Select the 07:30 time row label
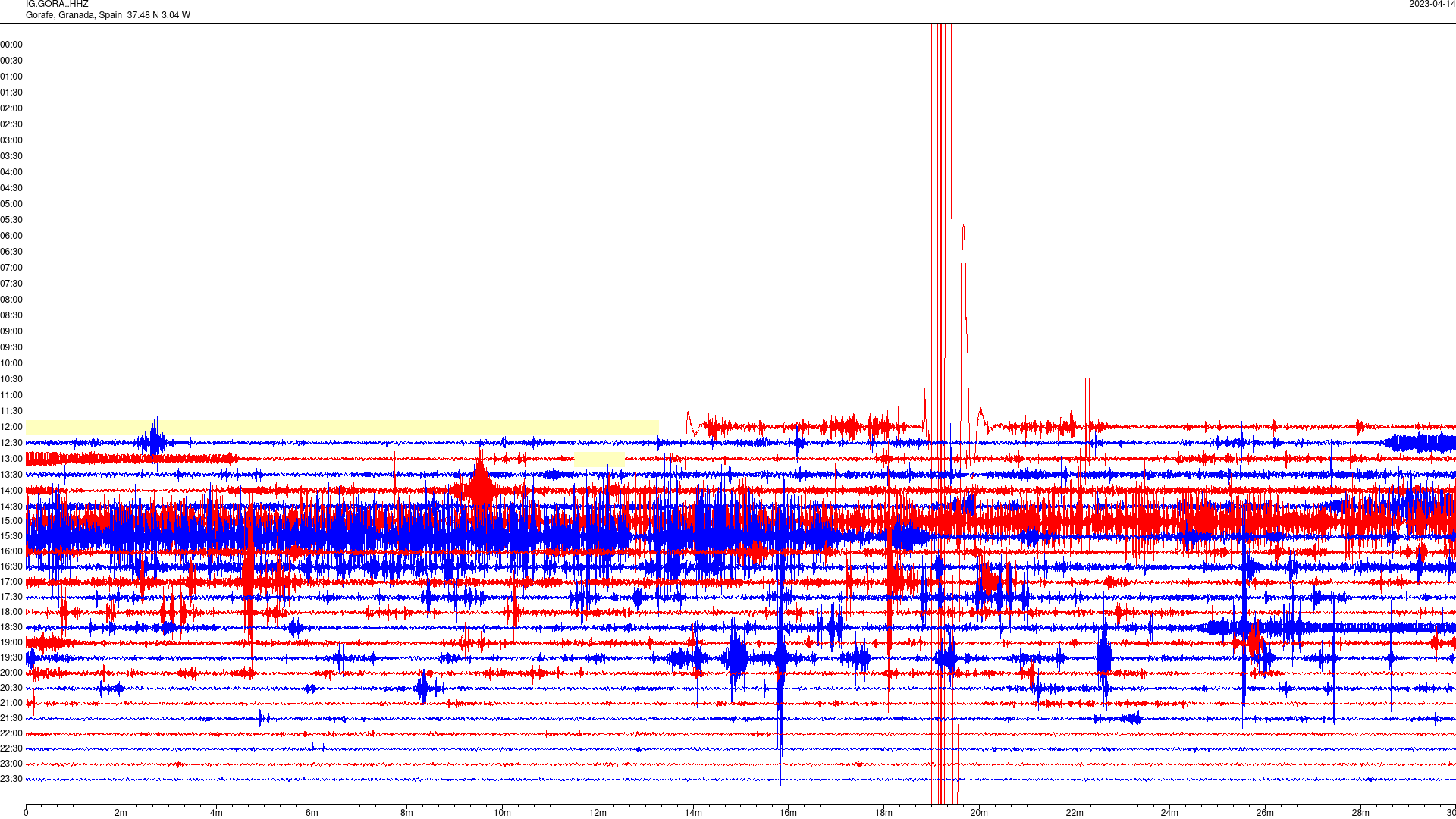The height and width of the screenshot is (819, 1456). coord(11,284)
